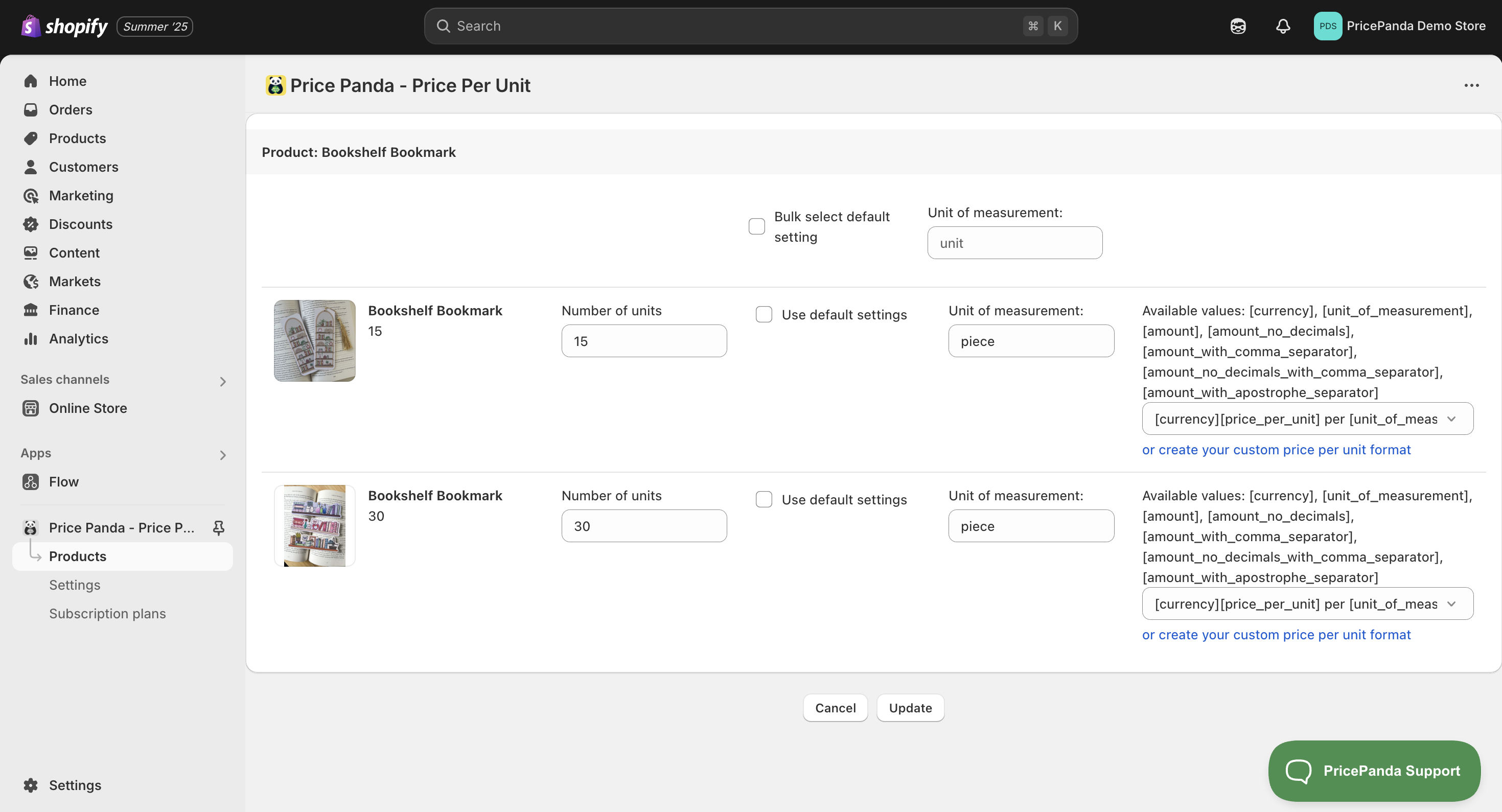Click the Shopify logo icon
Screen dimensions: 1502x812
(30, 26)
